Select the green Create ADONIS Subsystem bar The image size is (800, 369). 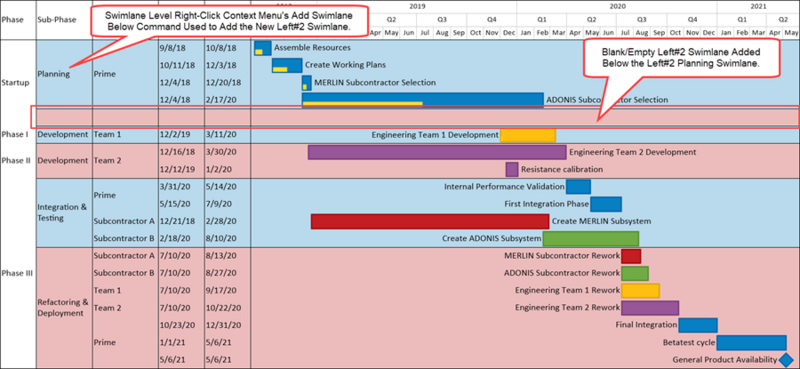591,239
